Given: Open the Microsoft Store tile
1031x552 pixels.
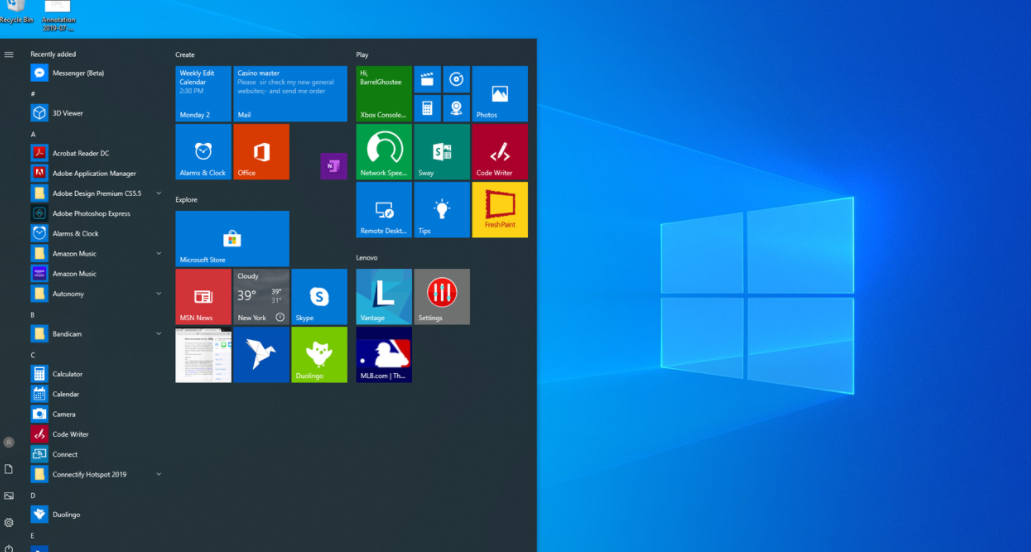Looking at the screenshot, I should click(x=232, y=239).
